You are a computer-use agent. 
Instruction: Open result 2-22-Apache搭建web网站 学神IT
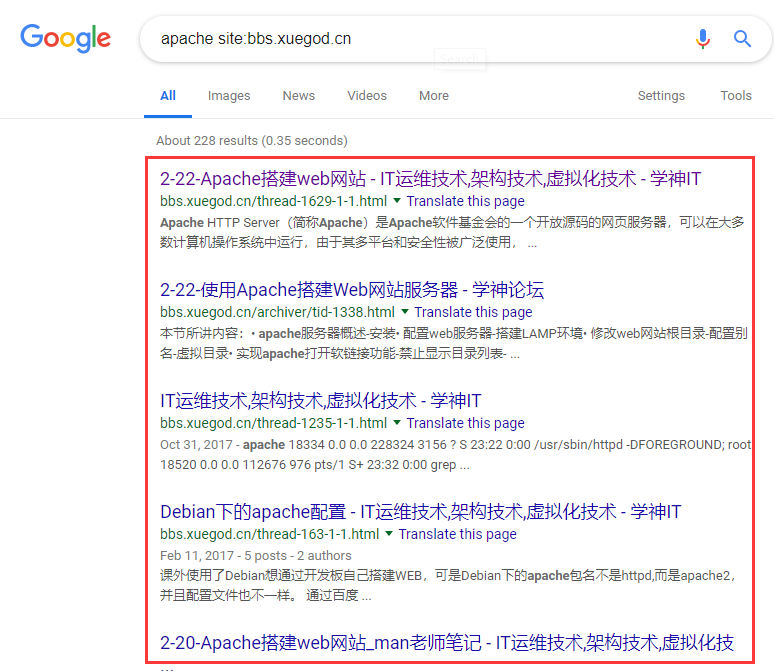point(430,179)
